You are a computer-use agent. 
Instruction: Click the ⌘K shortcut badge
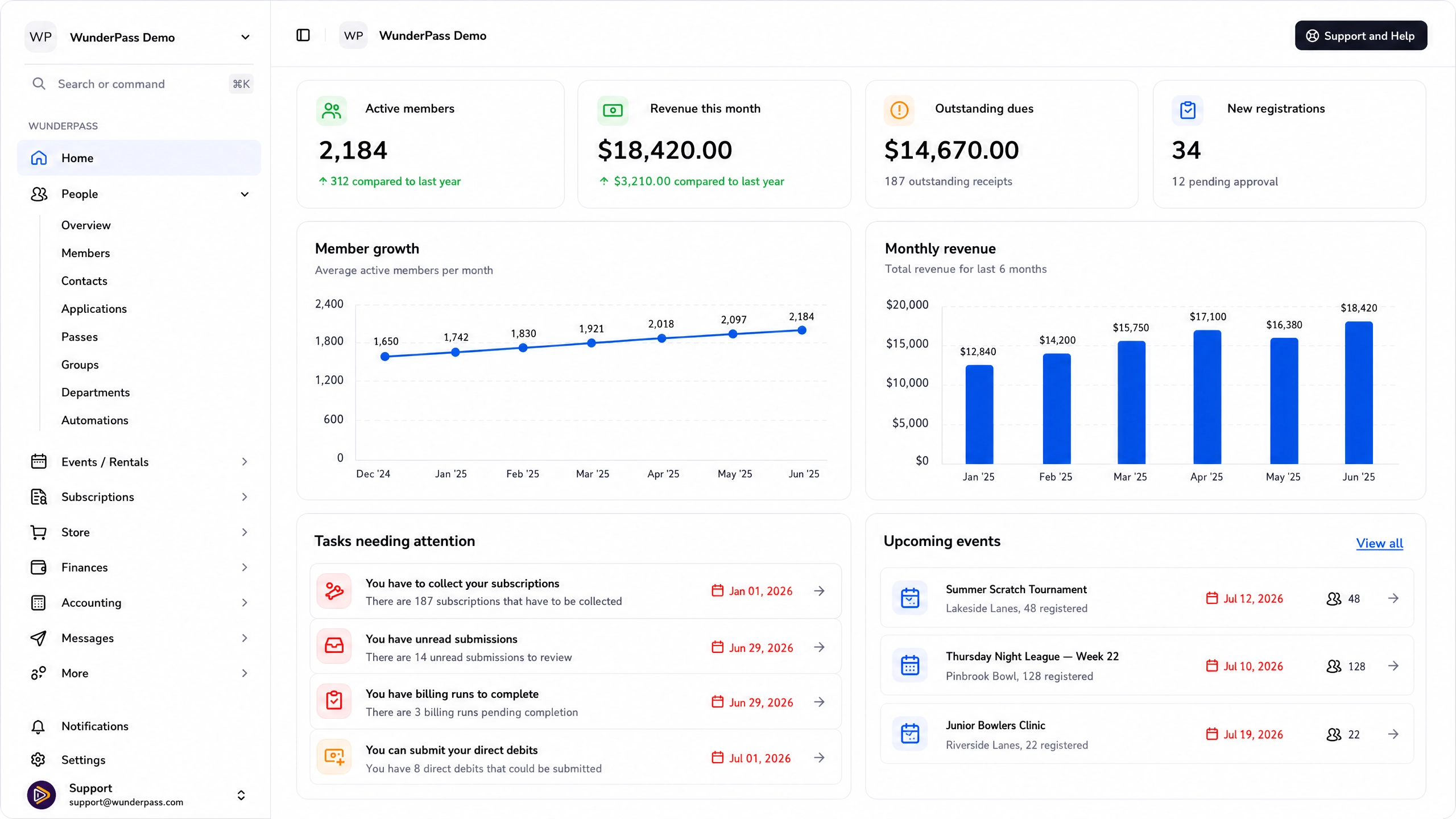click(241, 84)
